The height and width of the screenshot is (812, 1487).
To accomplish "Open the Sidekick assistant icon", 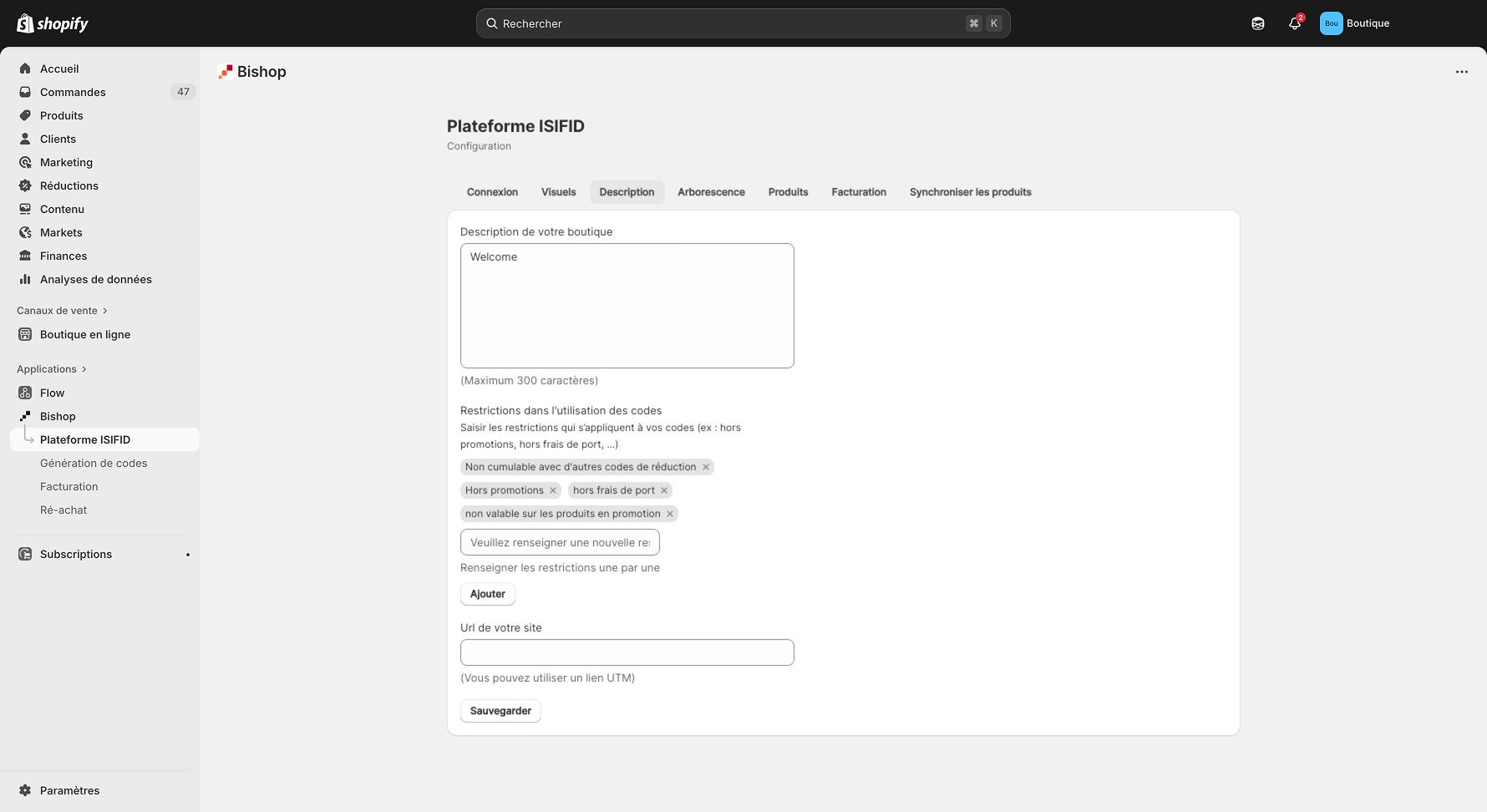I will coord(1257,23).
